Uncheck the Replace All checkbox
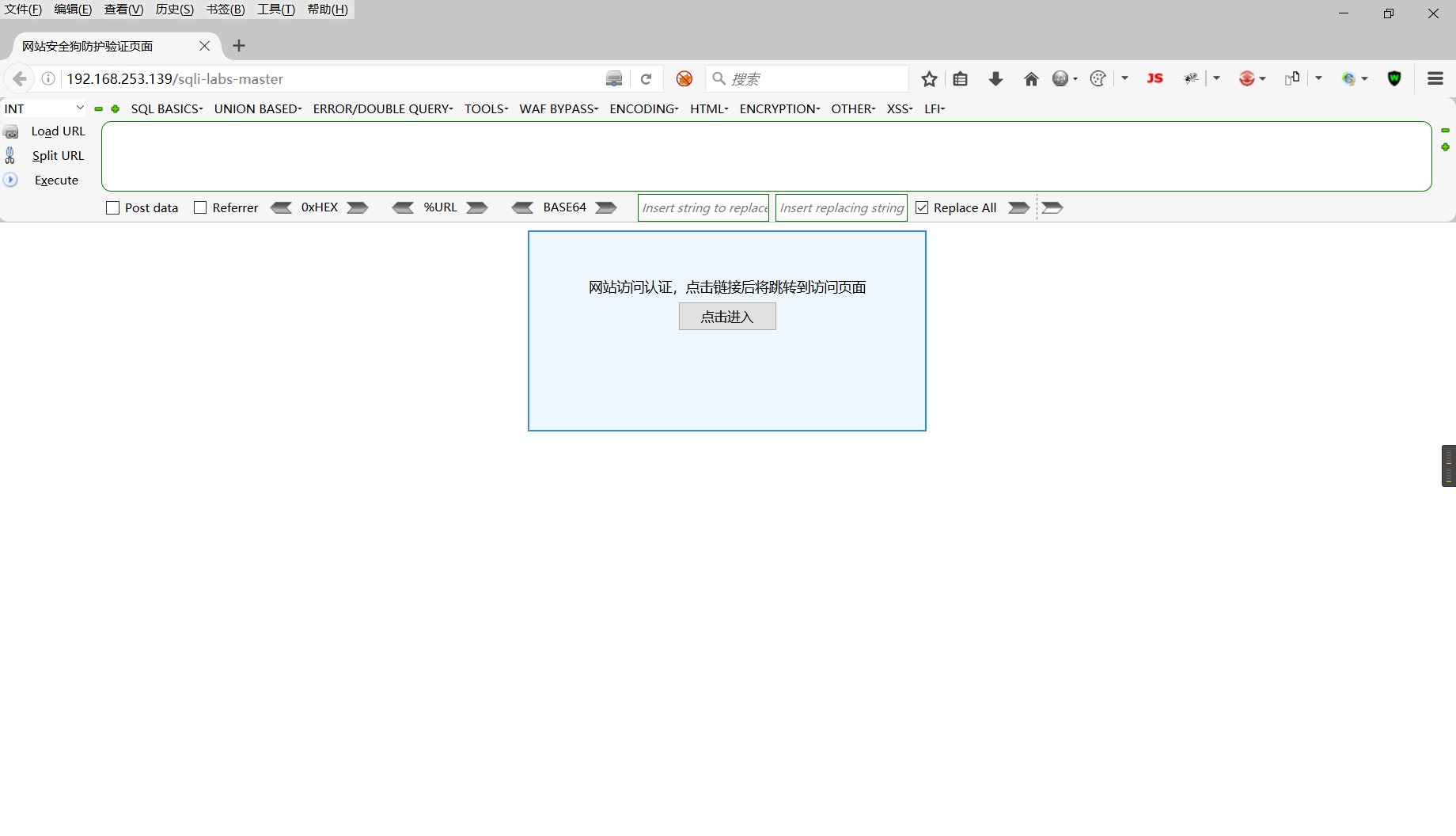Image resolution: width=1456 pixels, height=836 pixels. (x=922, y=207)
